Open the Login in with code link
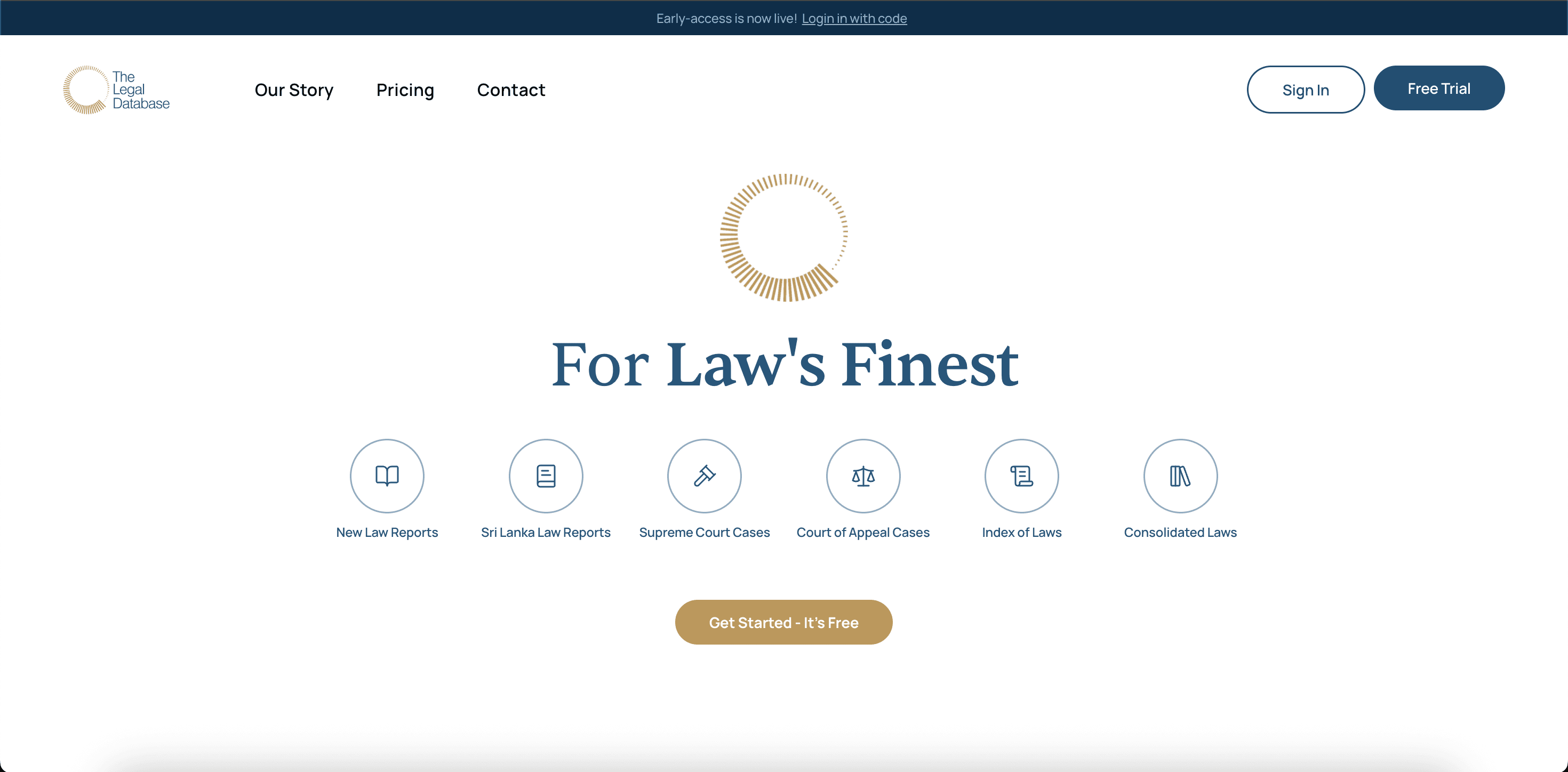1568x772 pixels. point(854,18)
